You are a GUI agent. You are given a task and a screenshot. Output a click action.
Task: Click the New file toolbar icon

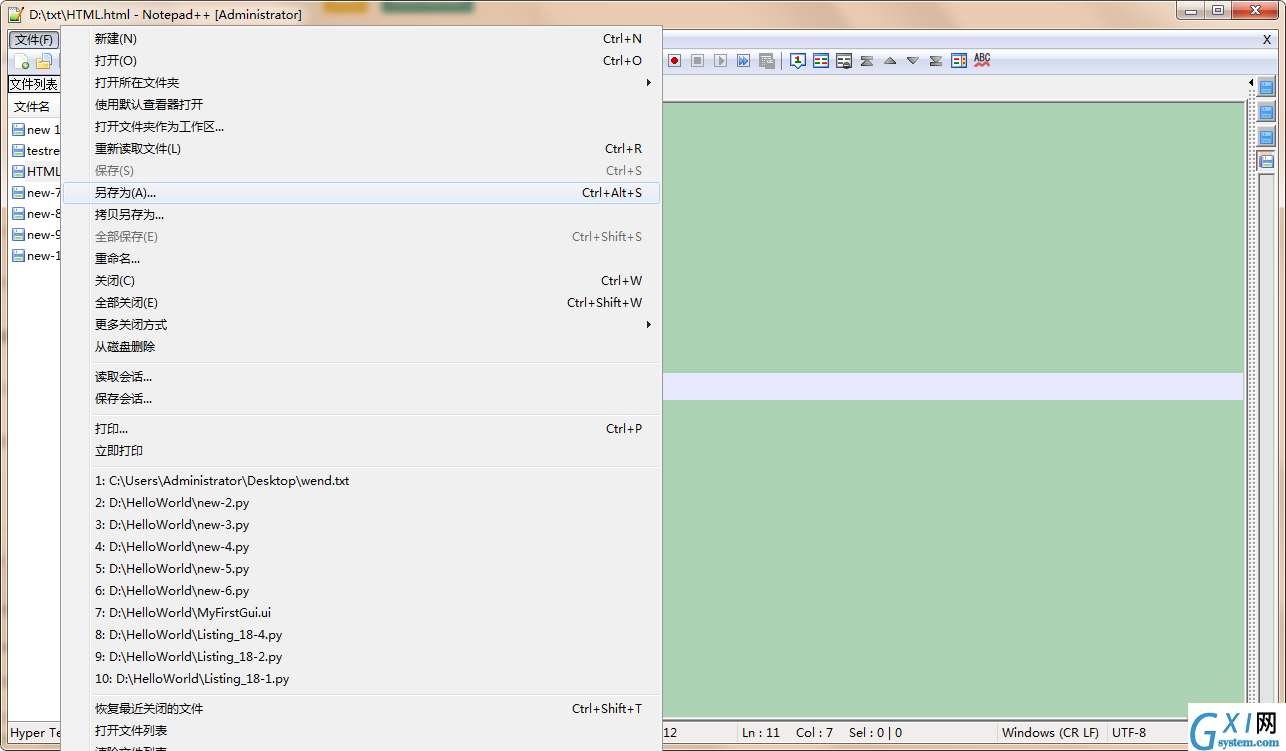21,62
